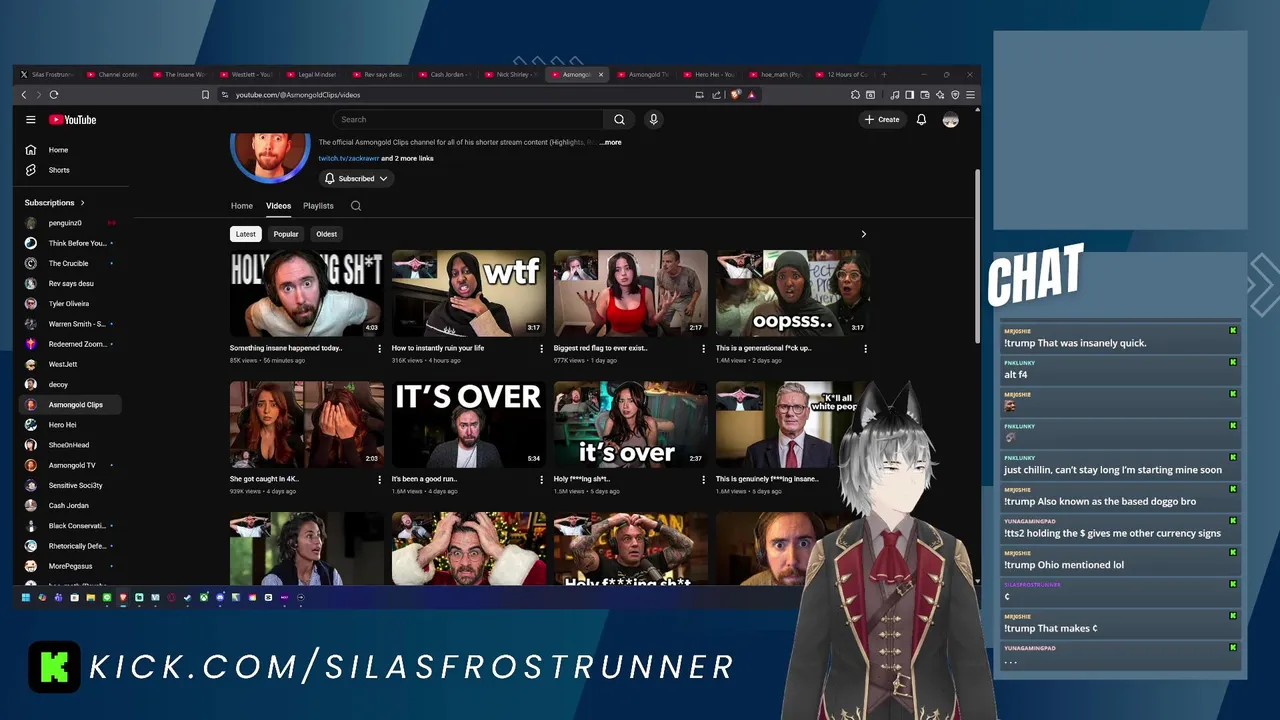Open The Crucible subscription channel
The width and height of the screenshot is (1280, 720).
[70, 263]
